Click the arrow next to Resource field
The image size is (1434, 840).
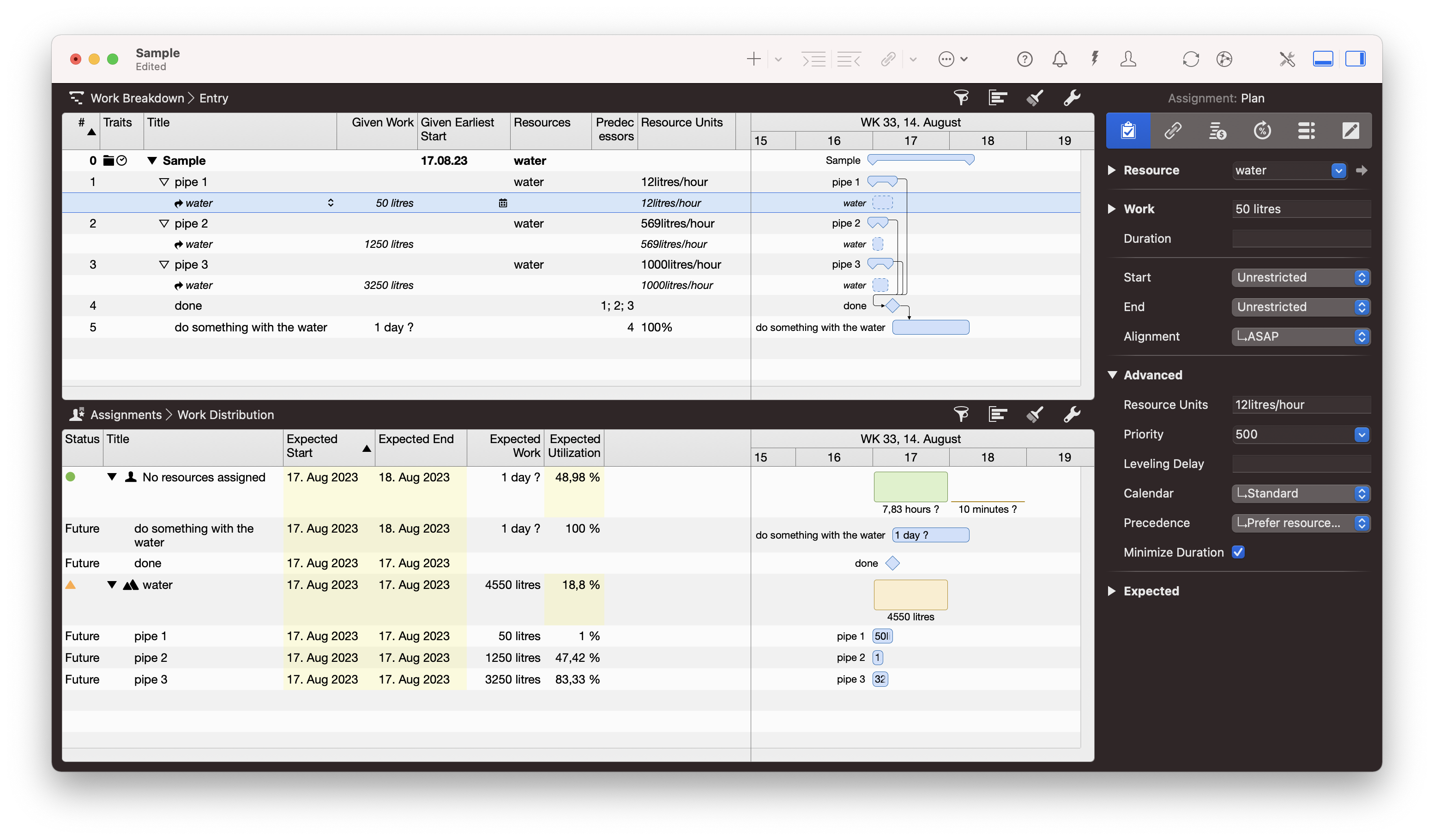[1362, 170]
